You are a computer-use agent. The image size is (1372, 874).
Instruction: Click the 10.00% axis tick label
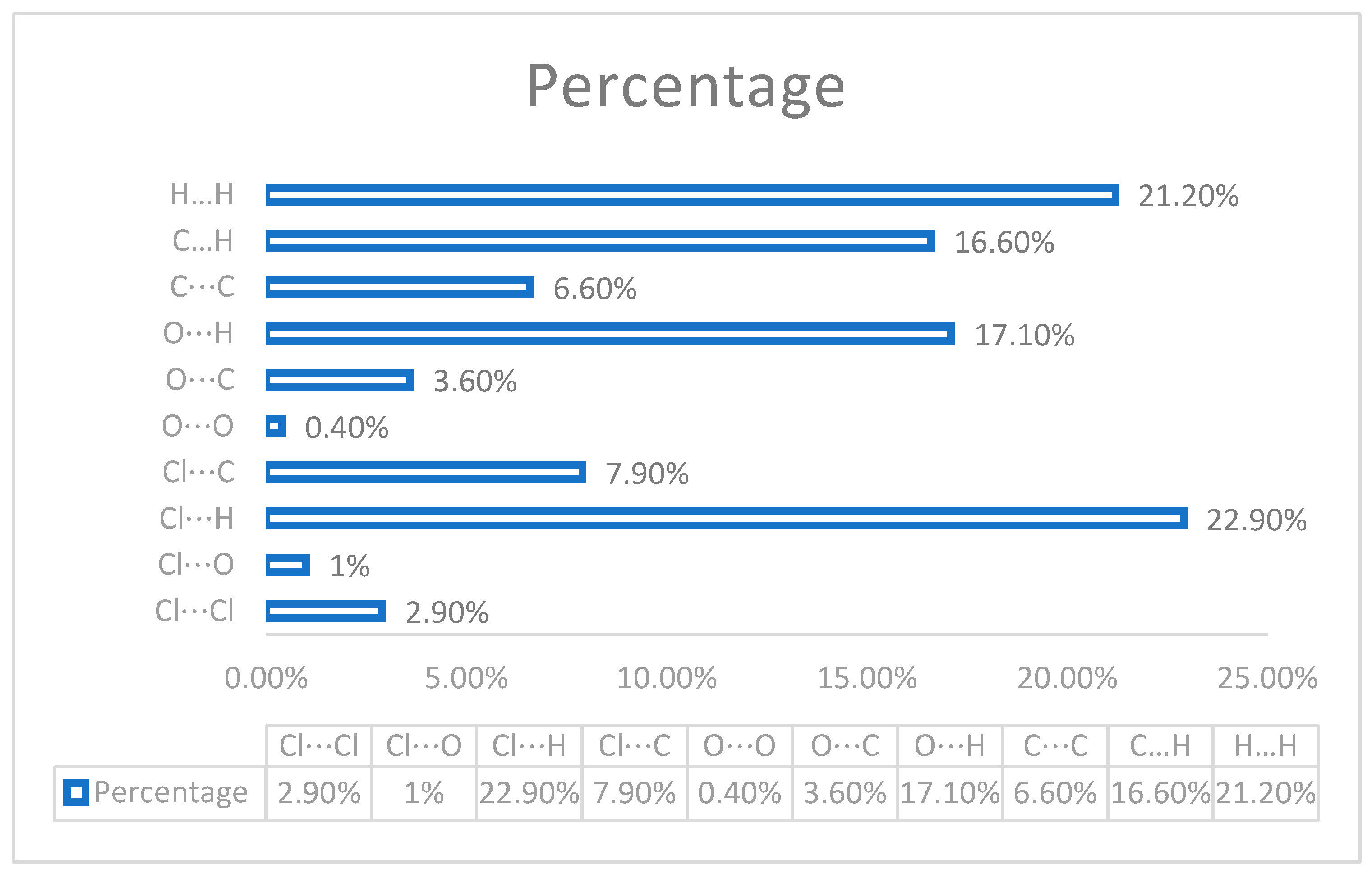point(666,679)
